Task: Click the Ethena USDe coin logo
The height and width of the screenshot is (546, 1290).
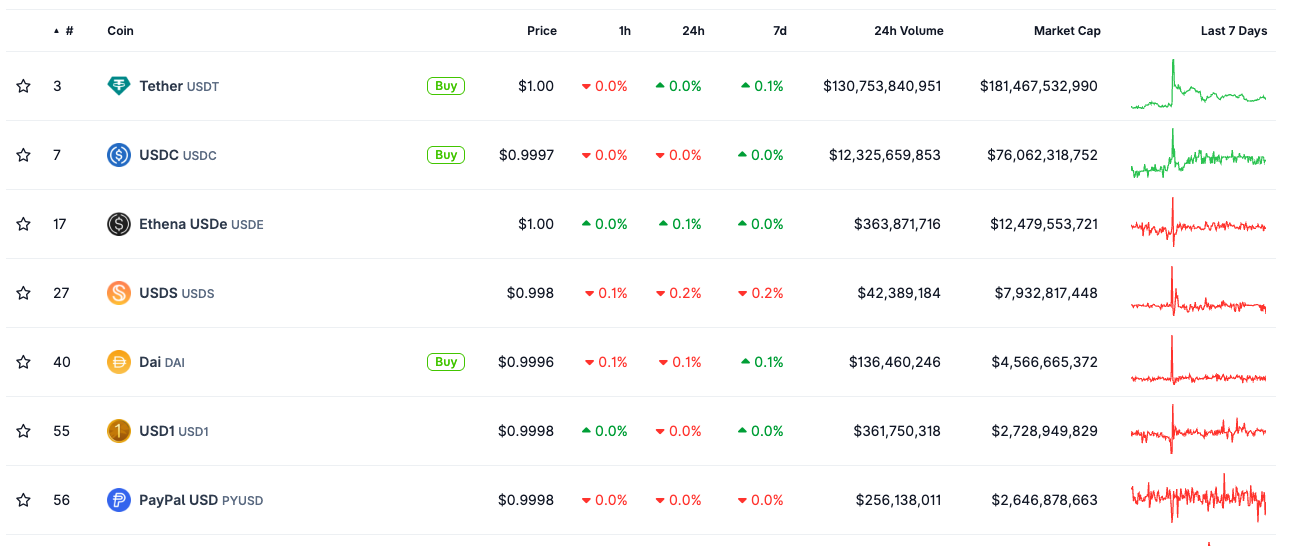Action: coord(119,224)
